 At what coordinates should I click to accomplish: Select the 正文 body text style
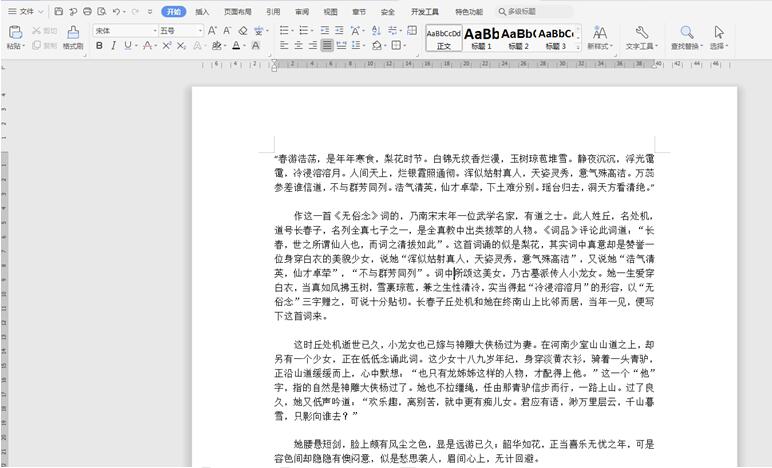tap(443, 37)
